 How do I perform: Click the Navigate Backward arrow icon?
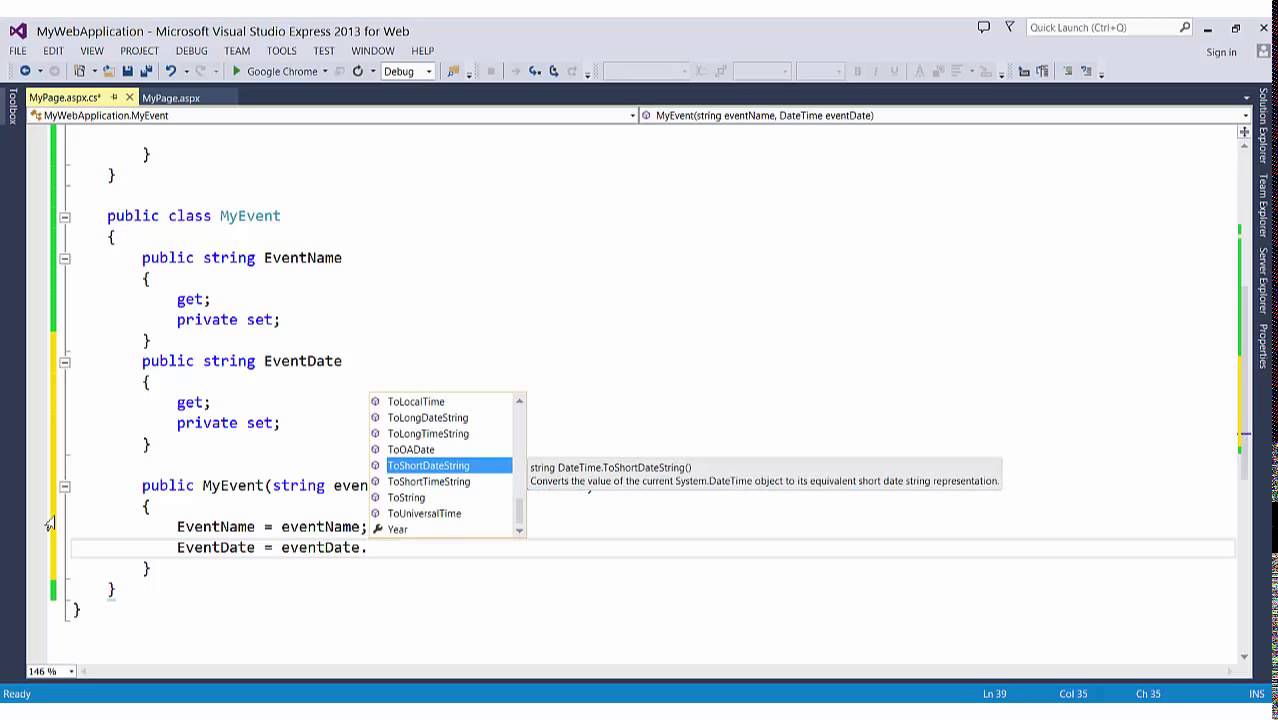coord(25,71)
